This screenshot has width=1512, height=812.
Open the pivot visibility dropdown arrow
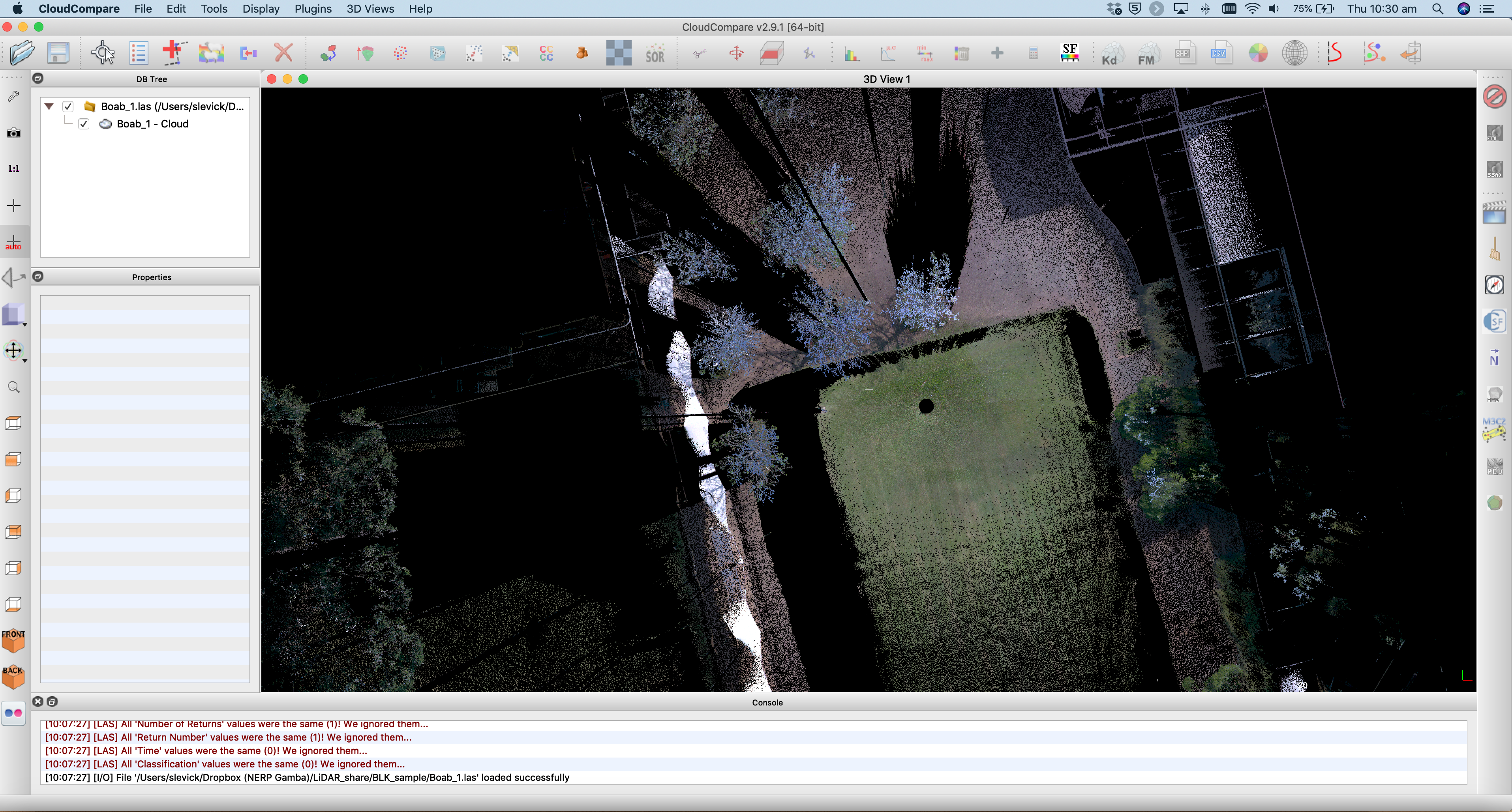click(24, 361)
